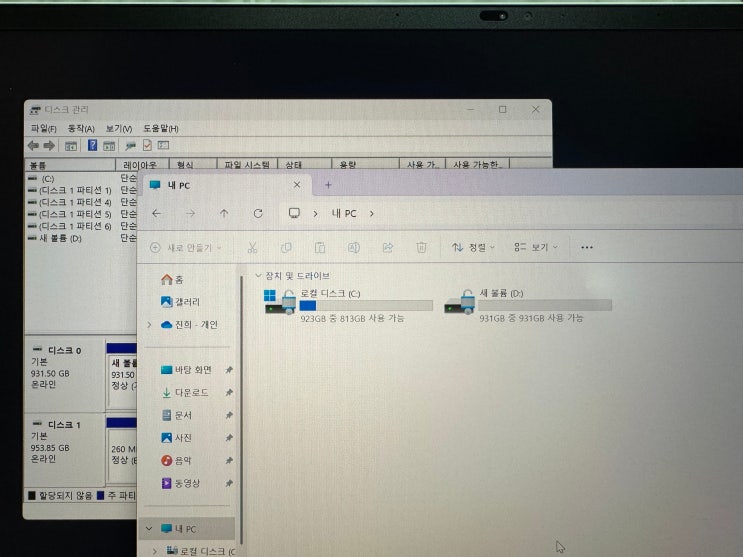Image resolution: width=743 pixels, height=557 pixels.
Task: Click the C: drive usage bar
Action: pyautogui.click(x=366, y=306)
